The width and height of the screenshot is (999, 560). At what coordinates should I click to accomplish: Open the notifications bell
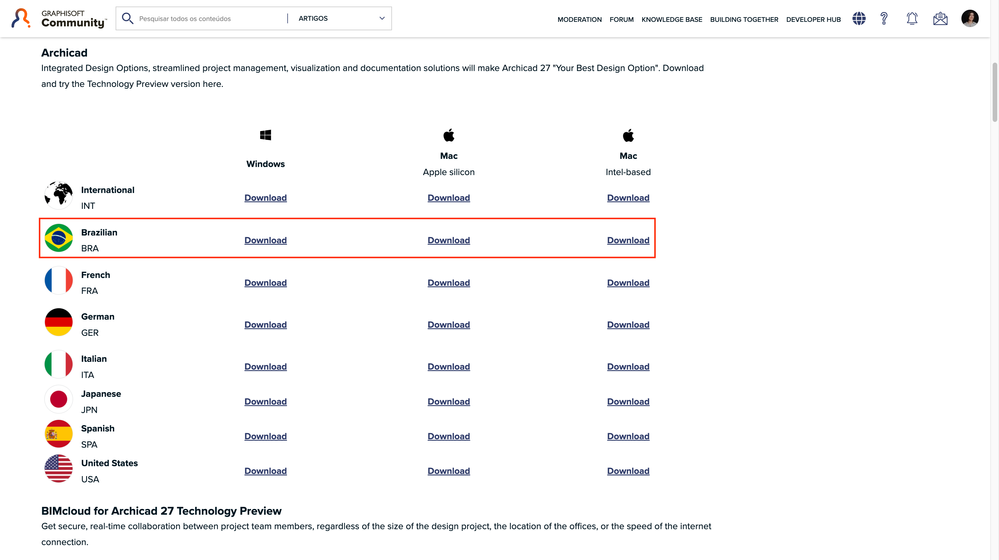click(912, 18)
